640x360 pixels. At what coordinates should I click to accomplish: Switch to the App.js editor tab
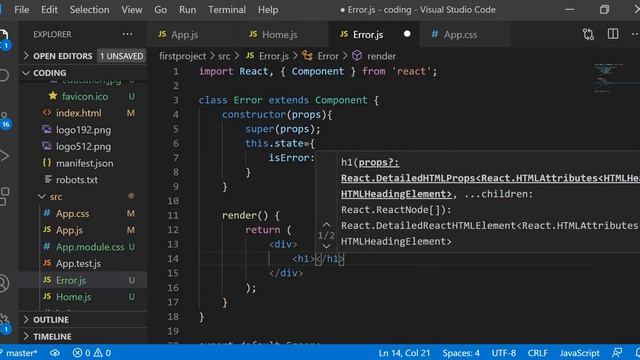click(x=192, y=34)
